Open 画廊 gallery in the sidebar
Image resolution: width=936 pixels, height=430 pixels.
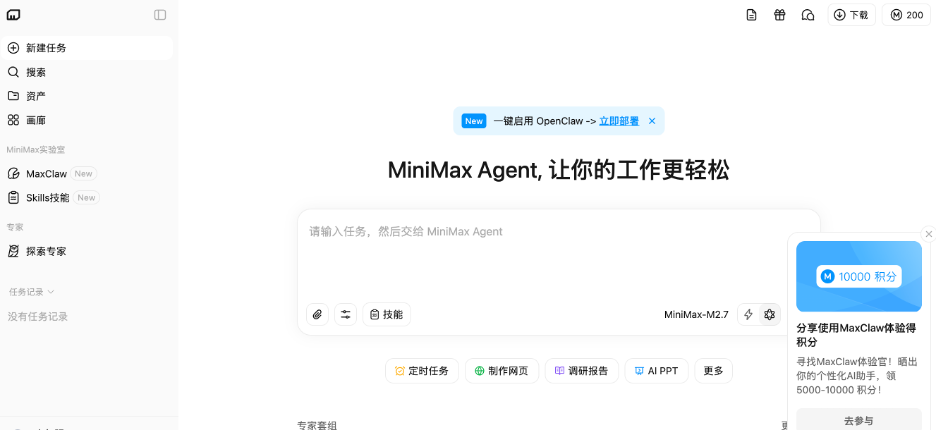pos(87,120)
